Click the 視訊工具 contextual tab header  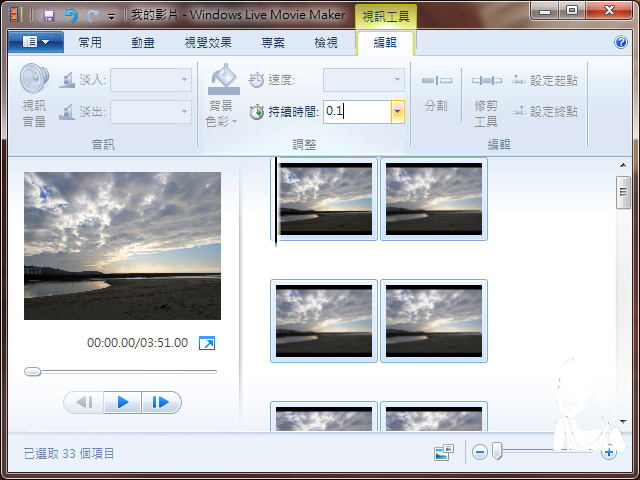pos(386,17)
